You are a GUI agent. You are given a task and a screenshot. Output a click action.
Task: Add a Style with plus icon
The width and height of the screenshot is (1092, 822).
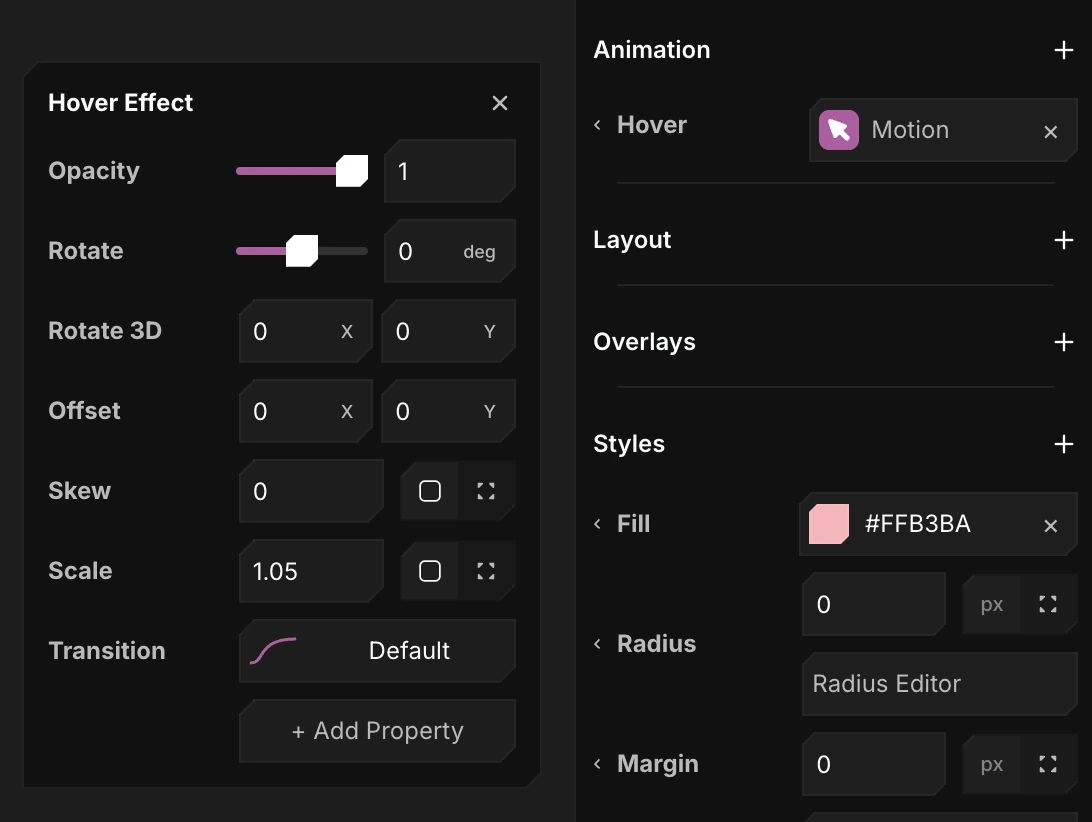(x=1063, y=444)
